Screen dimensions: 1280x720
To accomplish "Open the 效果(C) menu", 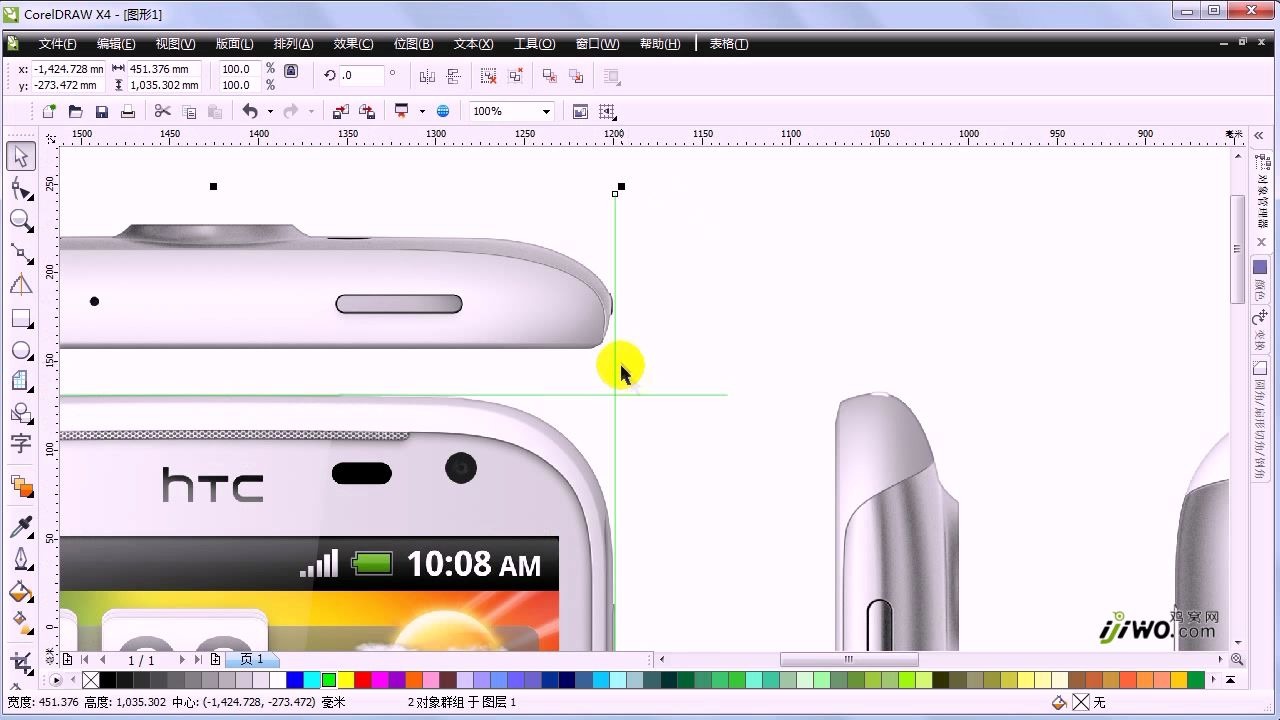I will click(353, 44).
